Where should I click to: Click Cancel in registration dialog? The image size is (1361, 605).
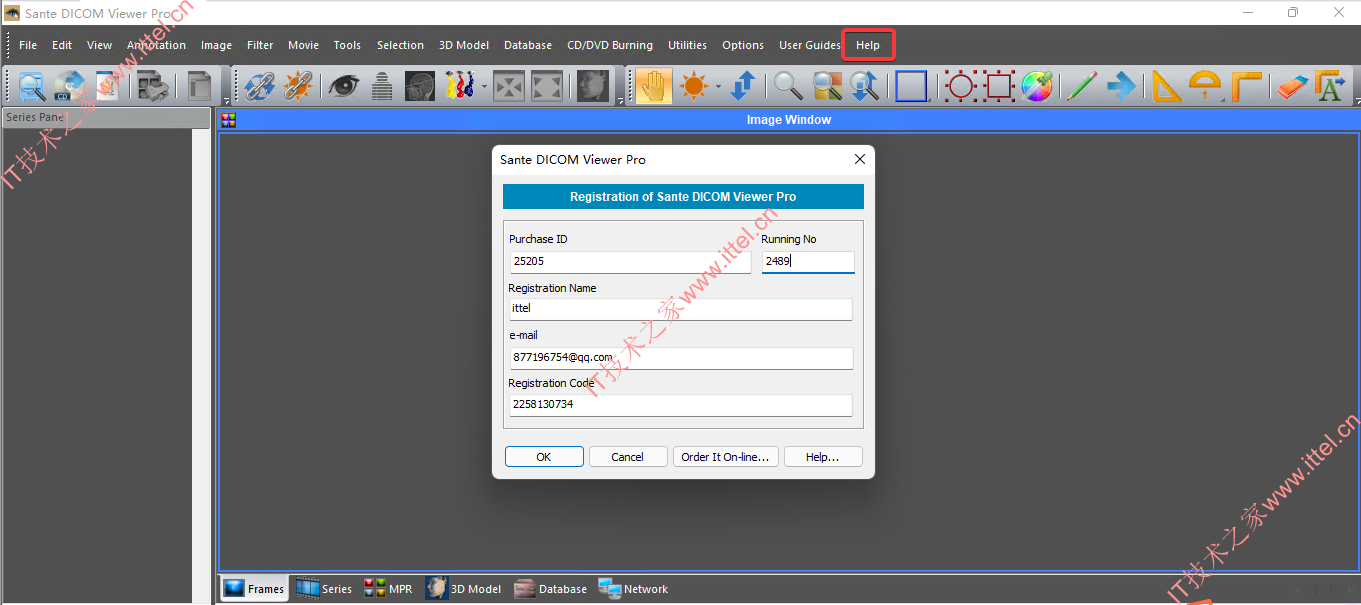click(628, 457)
